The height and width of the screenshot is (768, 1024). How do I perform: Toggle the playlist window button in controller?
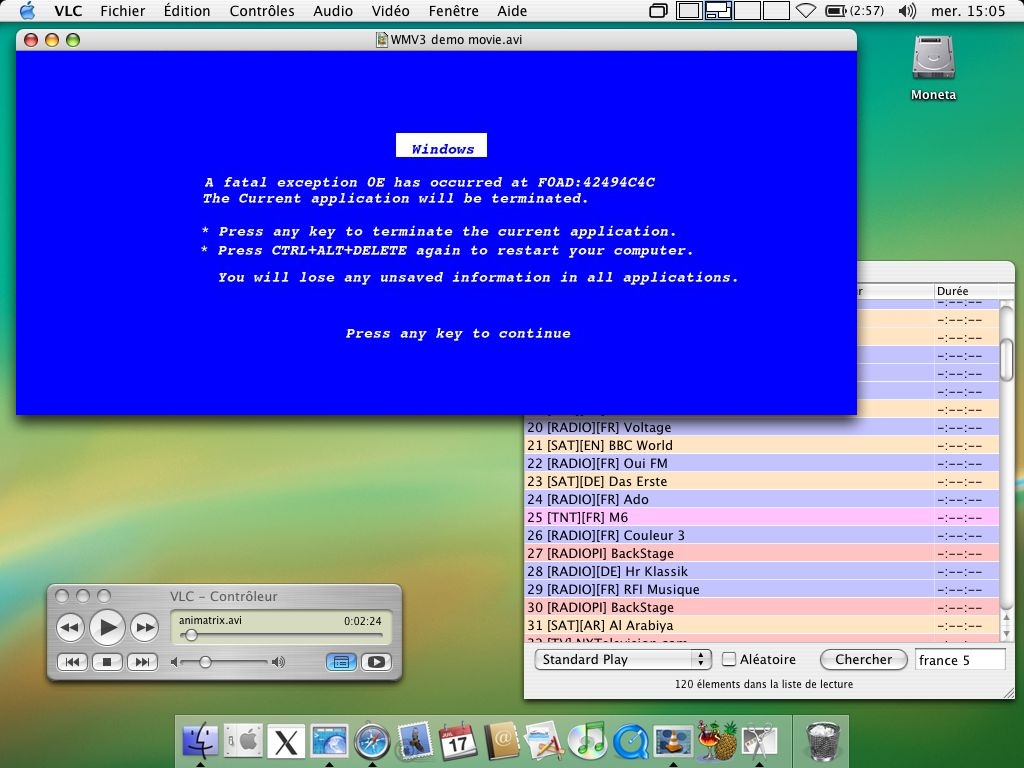point(341,662)
